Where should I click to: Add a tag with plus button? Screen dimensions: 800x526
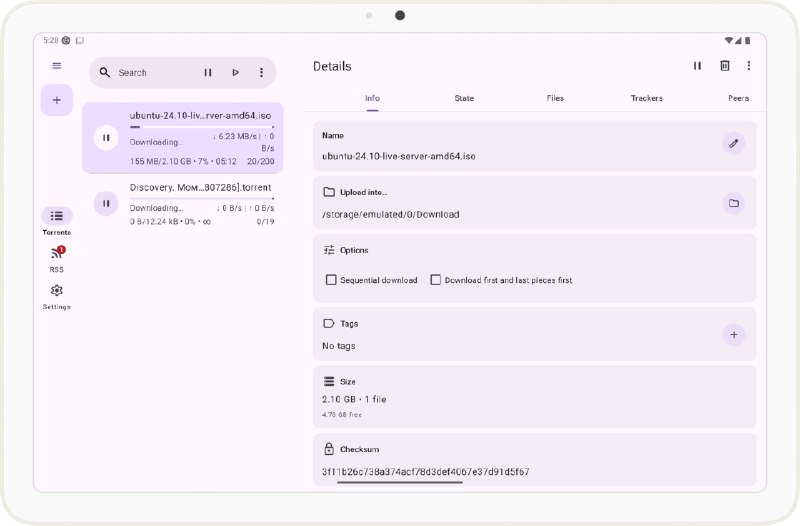pyautogui.click(x=734, y=335)
